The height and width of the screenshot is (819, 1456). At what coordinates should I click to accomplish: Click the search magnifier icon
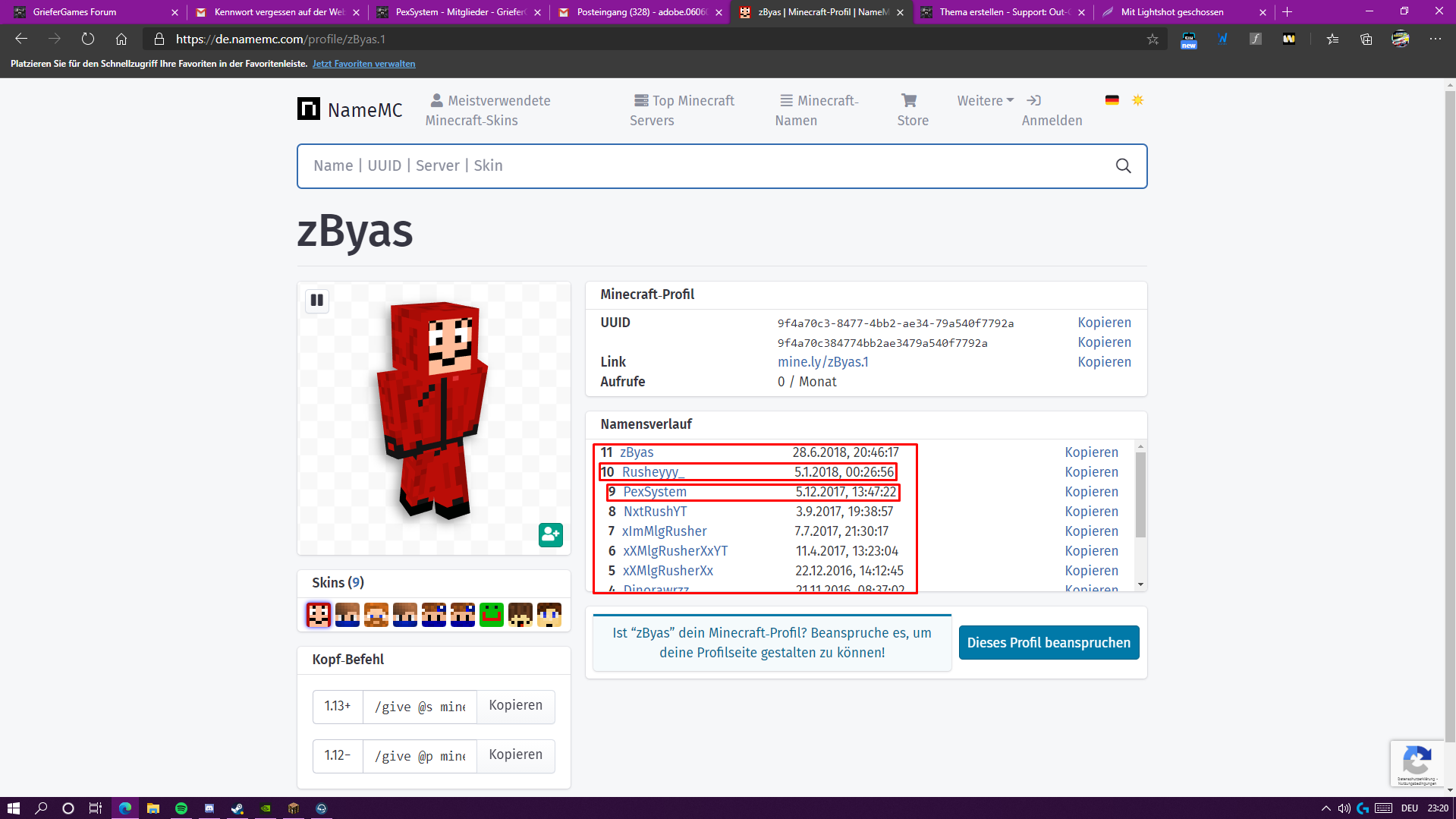1124,166
